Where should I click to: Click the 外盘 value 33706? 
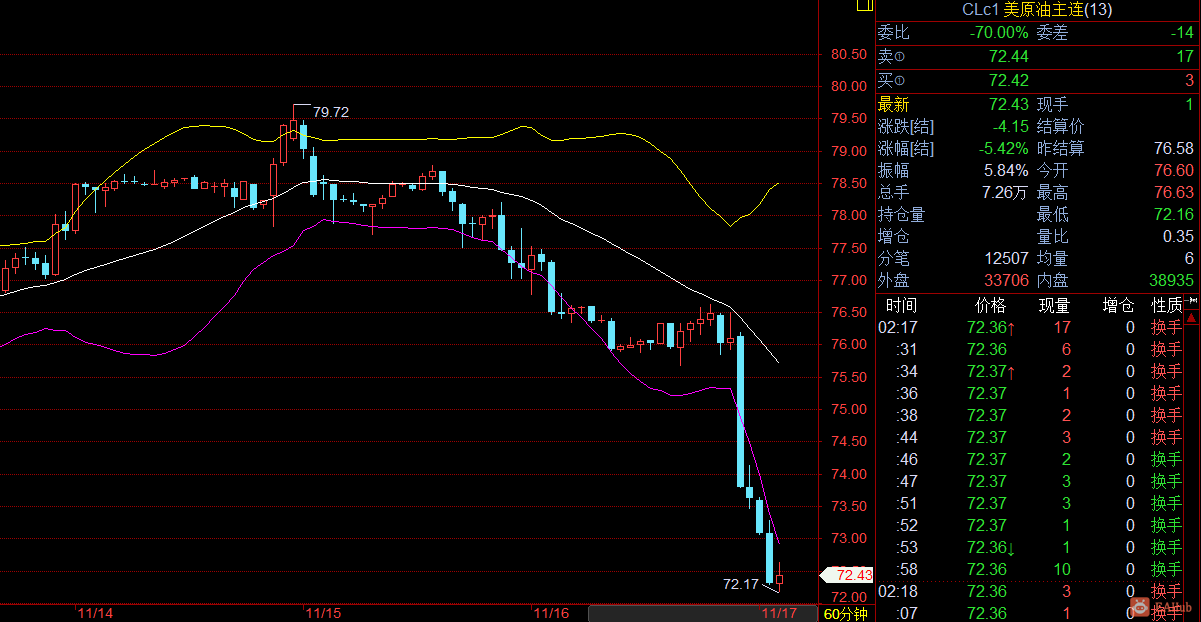pyautogui.click(x=1006, y=281)
